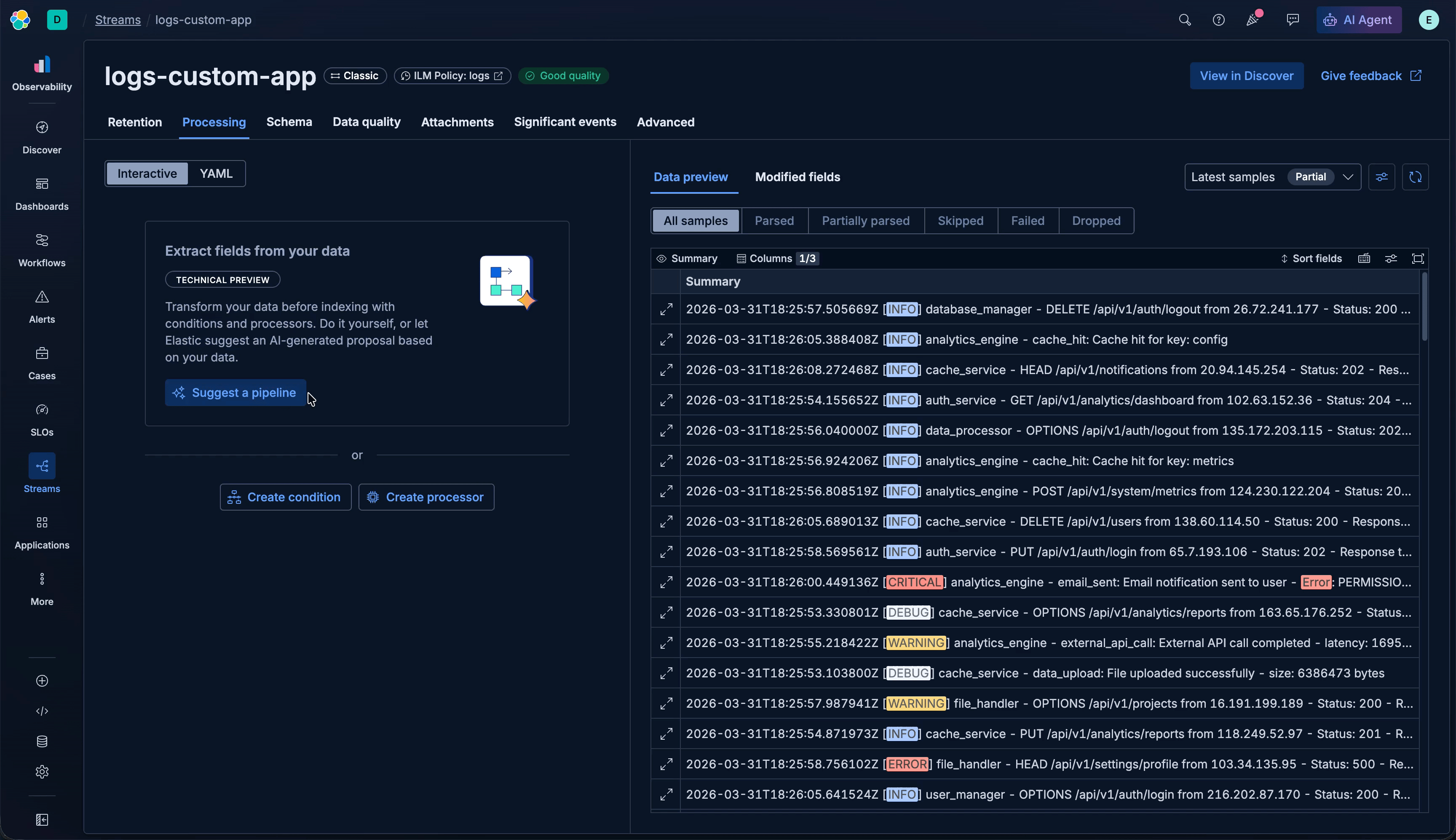
Task: Open the Dashboards panel
Action: click(42, 192)
